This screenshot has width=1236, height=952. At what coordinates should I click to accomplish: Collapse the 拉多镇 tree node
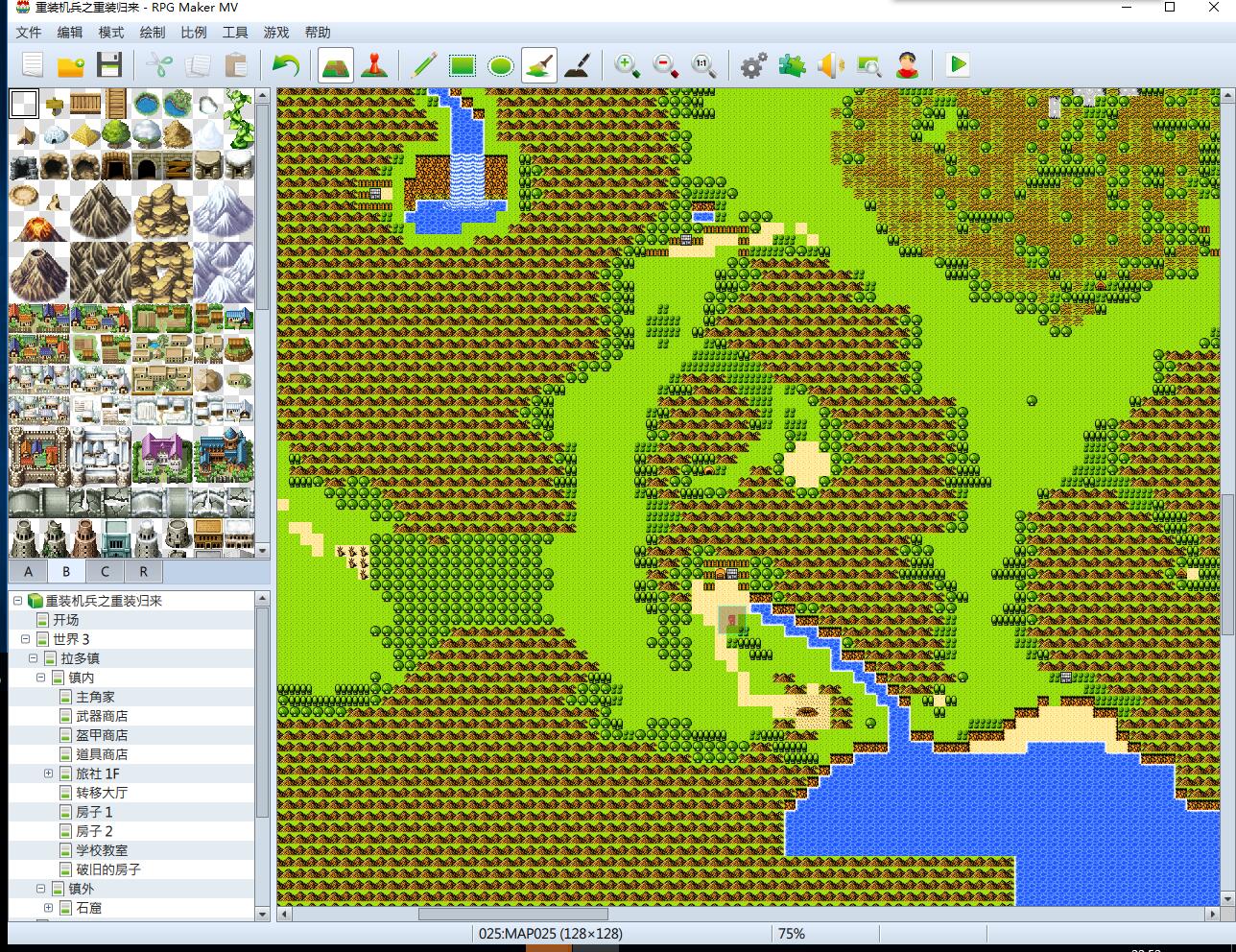(33, 657)
